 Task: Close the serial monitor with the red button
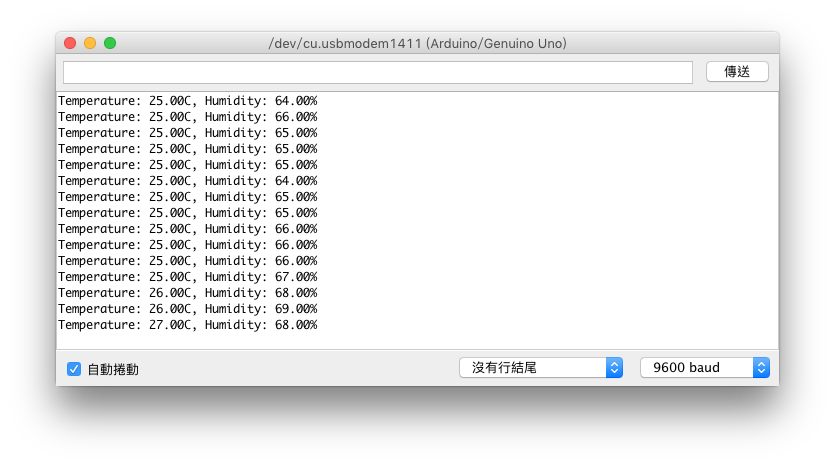[70, 43]
